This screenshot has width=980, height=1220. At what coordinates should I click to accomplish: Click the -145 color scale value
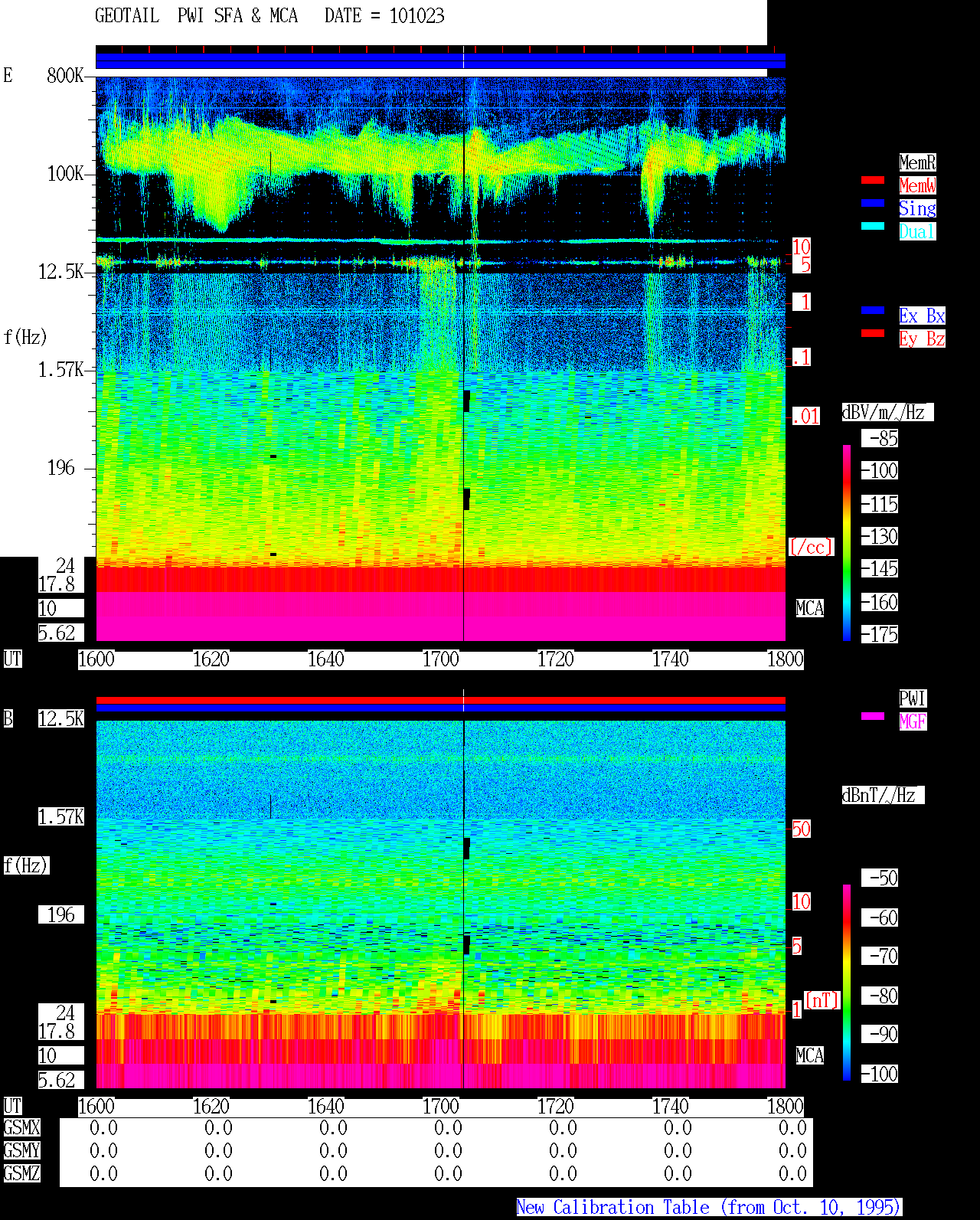coord(880,568)
